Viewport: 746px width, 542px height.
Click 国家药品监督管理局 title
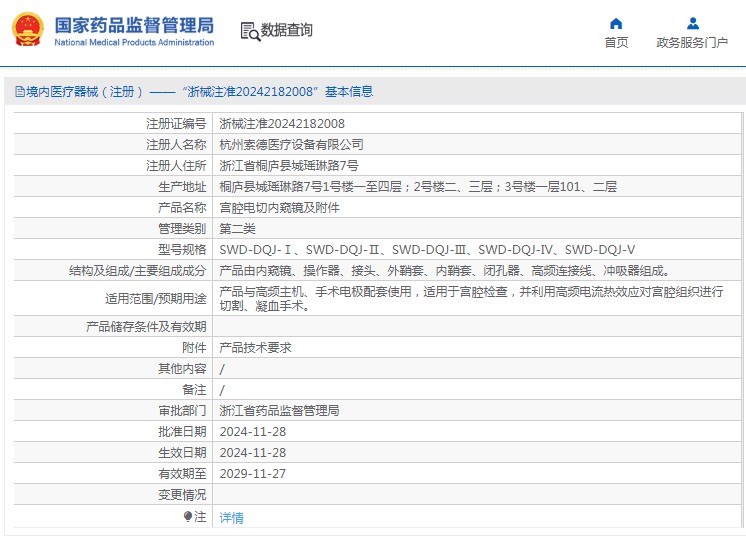pos(135,25)
